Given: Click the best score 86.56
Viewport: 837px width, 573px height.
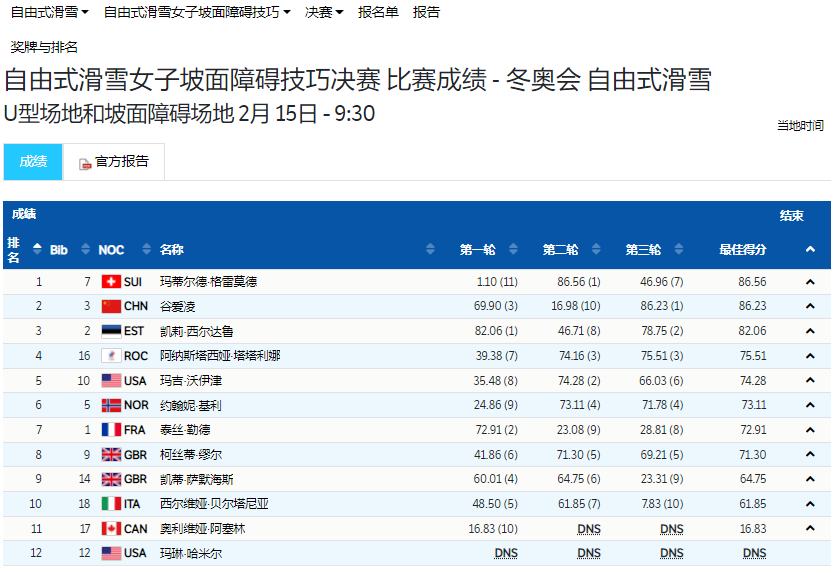Looking at the screenshot, I should (x=752, y=281).
